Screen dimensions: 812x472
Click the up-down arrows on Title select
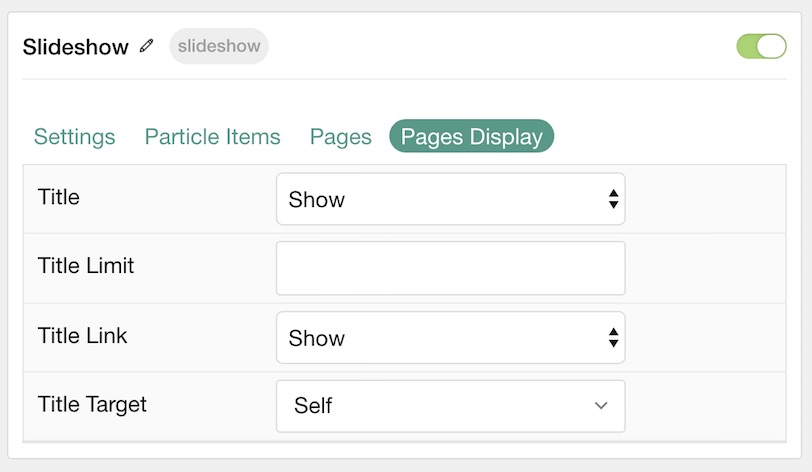point(614,199)
